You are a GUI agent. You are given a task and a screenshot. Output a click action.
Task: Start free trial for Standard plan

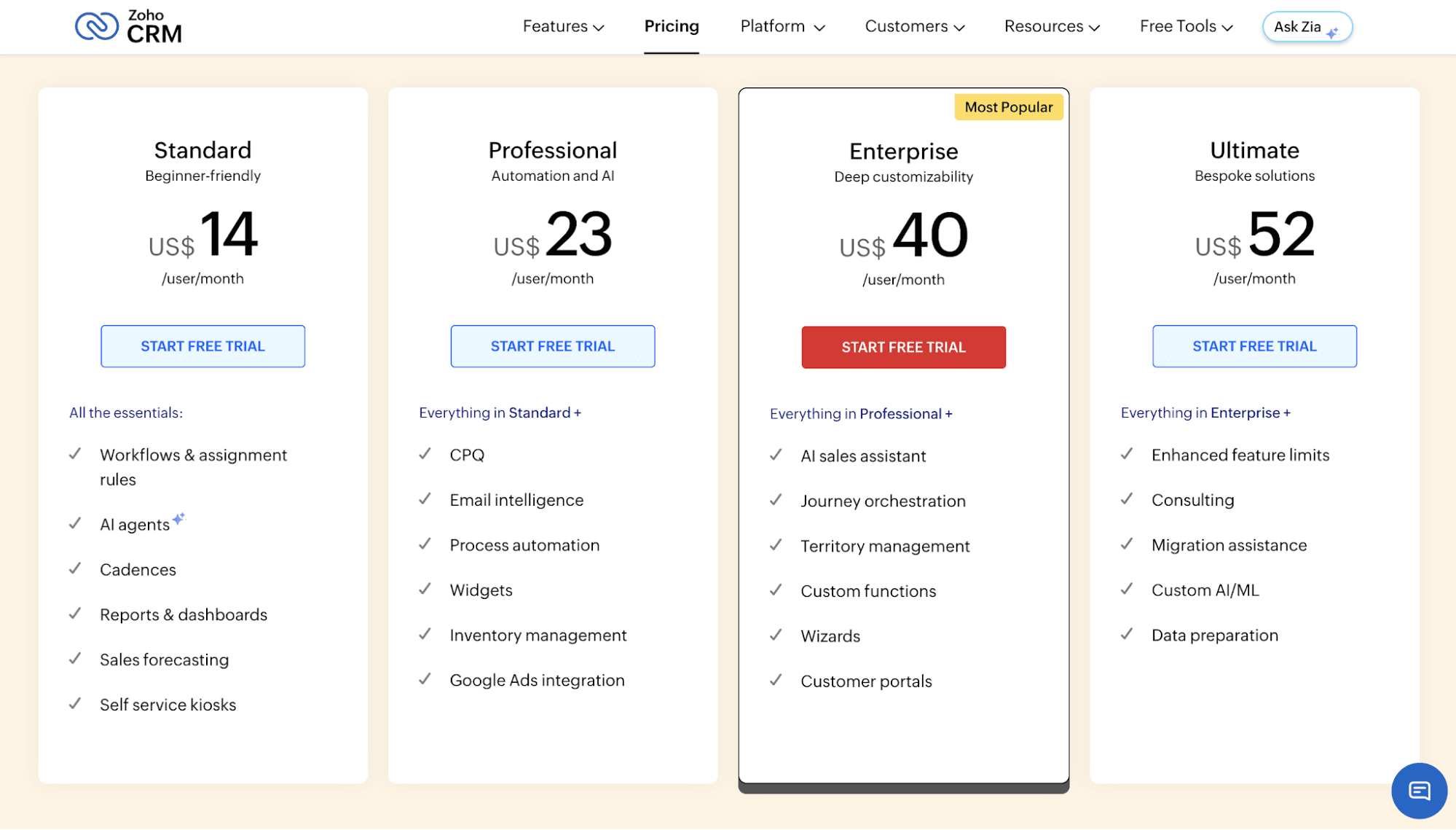(203, 346)
